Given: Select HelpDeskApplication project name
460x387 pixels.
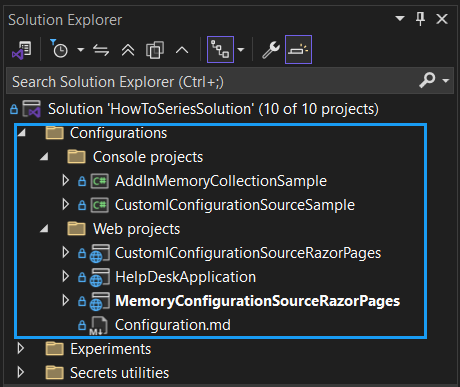Looking at the screenshot, I should point(186,277).
